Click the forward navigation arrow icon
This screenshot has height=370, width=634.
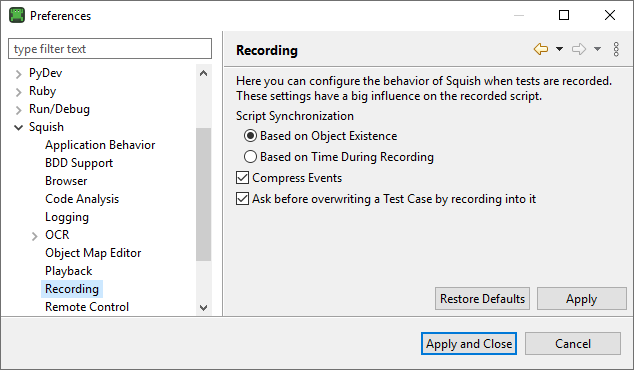coord(579,49)
